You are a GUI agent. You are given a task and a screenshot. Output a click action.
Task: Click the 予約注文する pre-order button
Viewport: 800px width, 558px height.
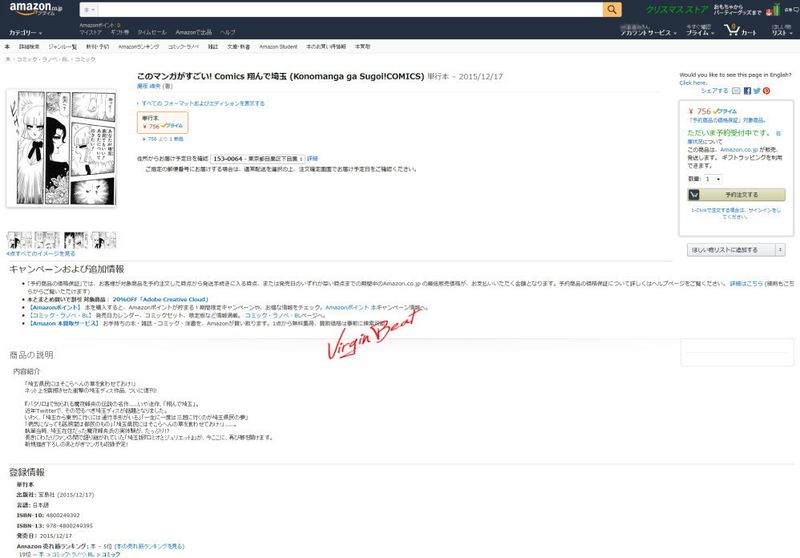[736, 194]
